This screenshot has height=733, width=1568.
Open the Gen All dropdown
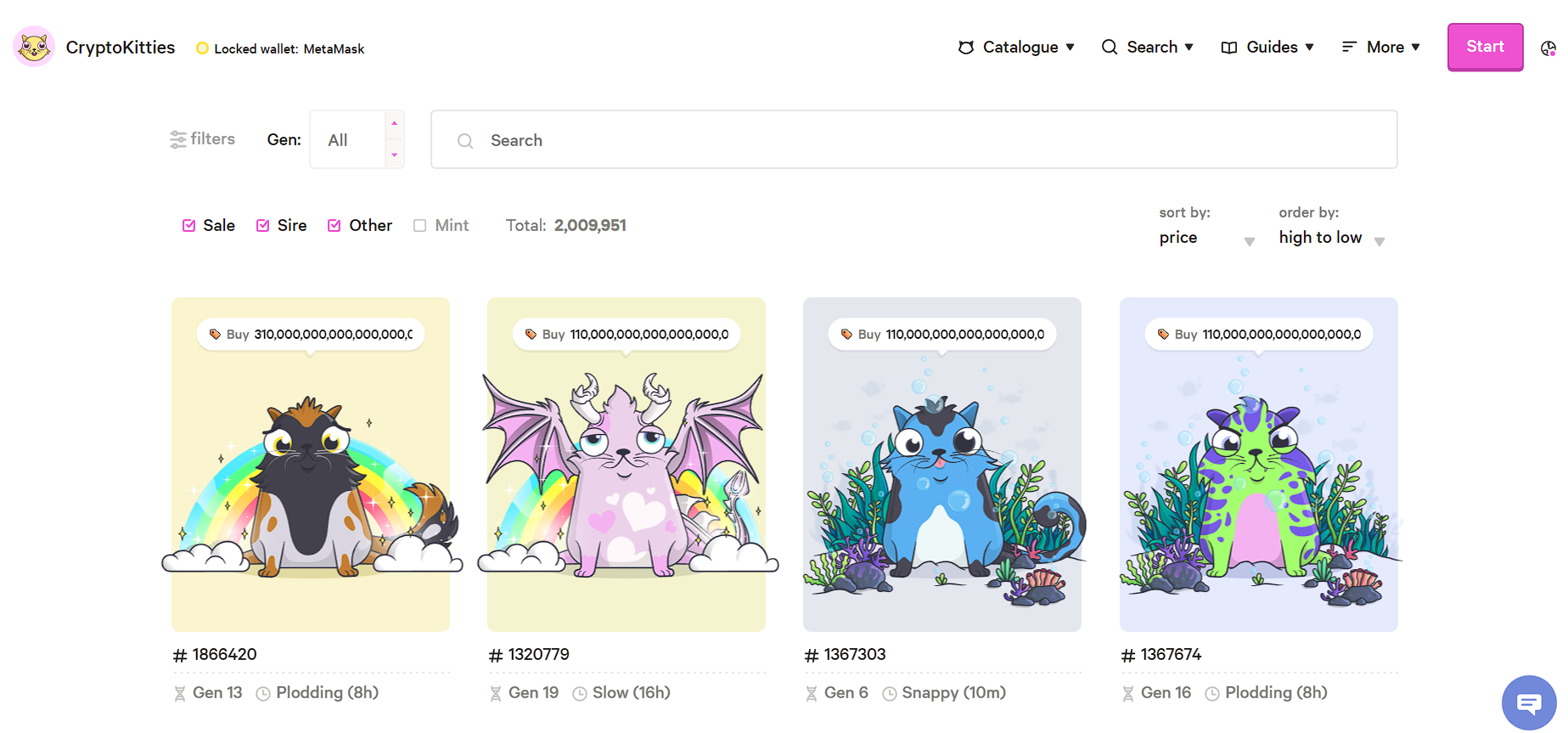(357, 139)
